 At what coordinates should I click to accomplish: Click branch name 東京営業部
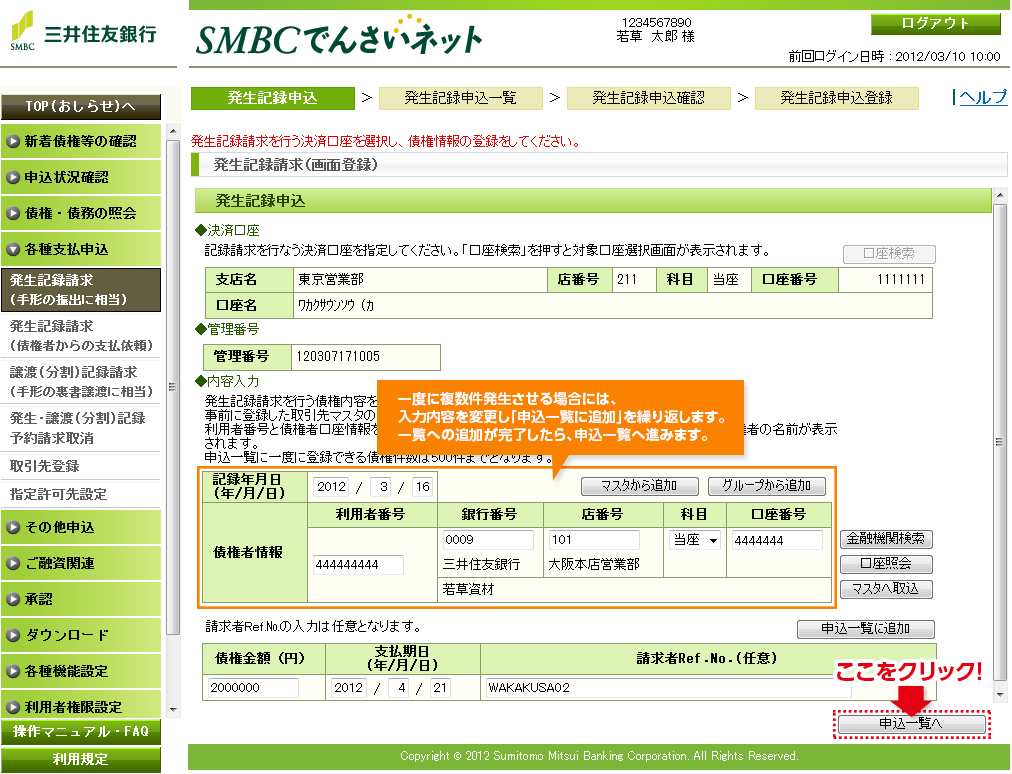click(x=330, y=280)
